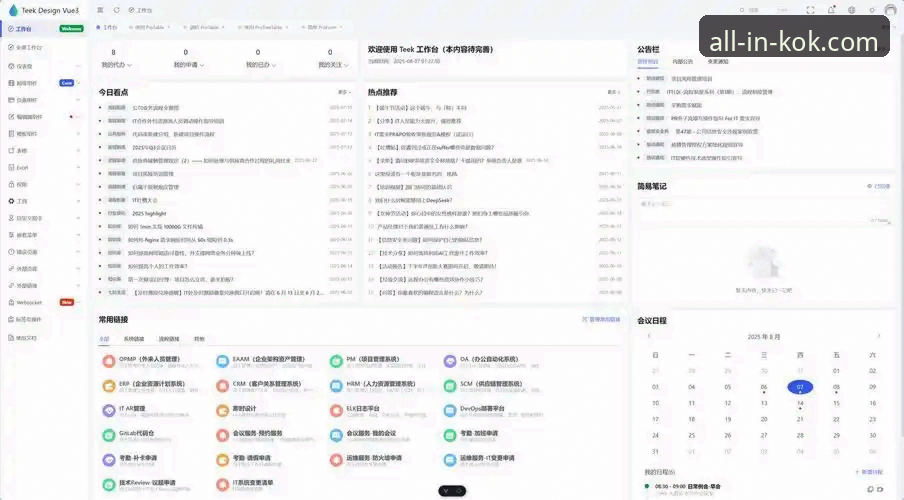The height and width of the screenshot is (500, 904).
Task: Open SCM 供应链管理系统 icon
Action: click(x=450, y=386)
